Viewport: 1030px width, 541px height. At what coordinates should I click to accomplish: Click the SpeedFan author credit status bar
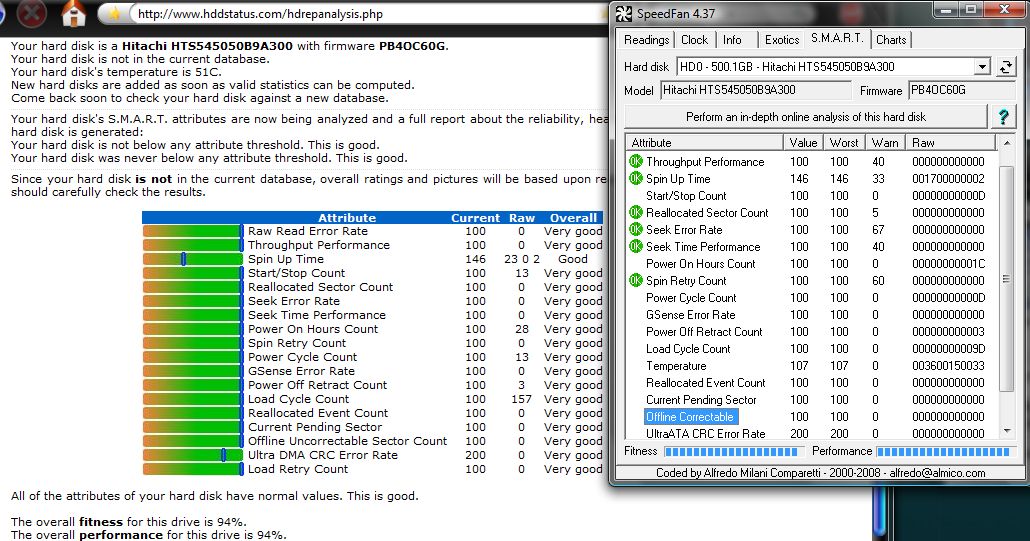pos(820,473)
